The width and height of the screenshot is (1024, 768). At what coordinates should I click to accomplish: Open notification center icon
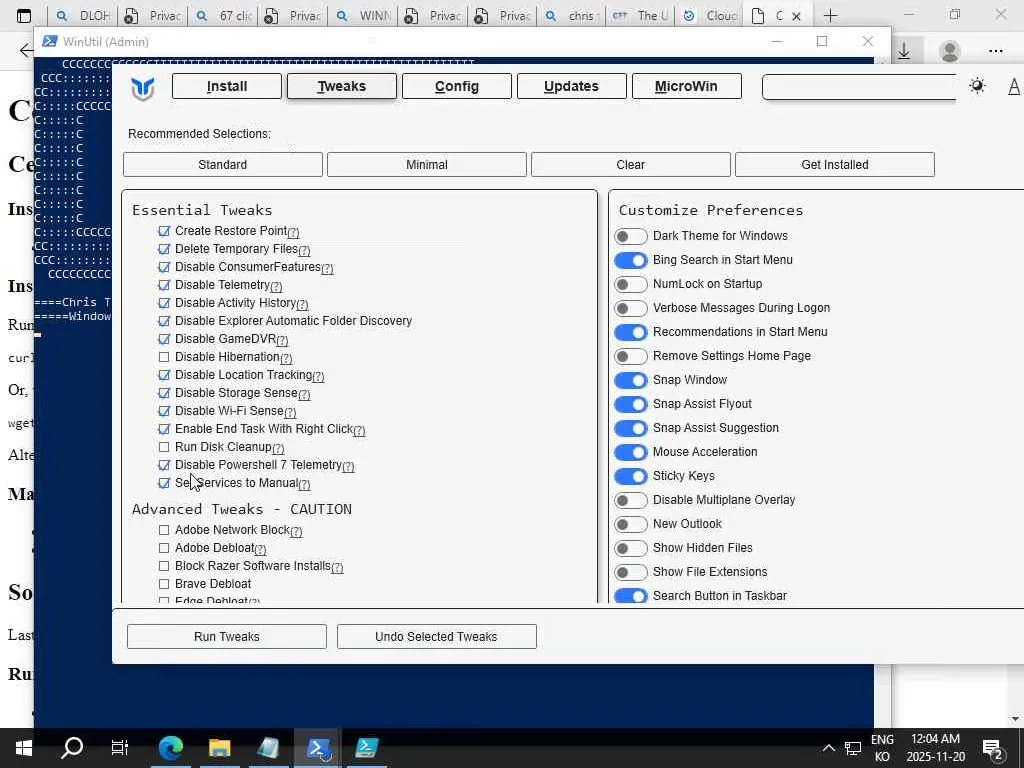click(x=993, y=749)
